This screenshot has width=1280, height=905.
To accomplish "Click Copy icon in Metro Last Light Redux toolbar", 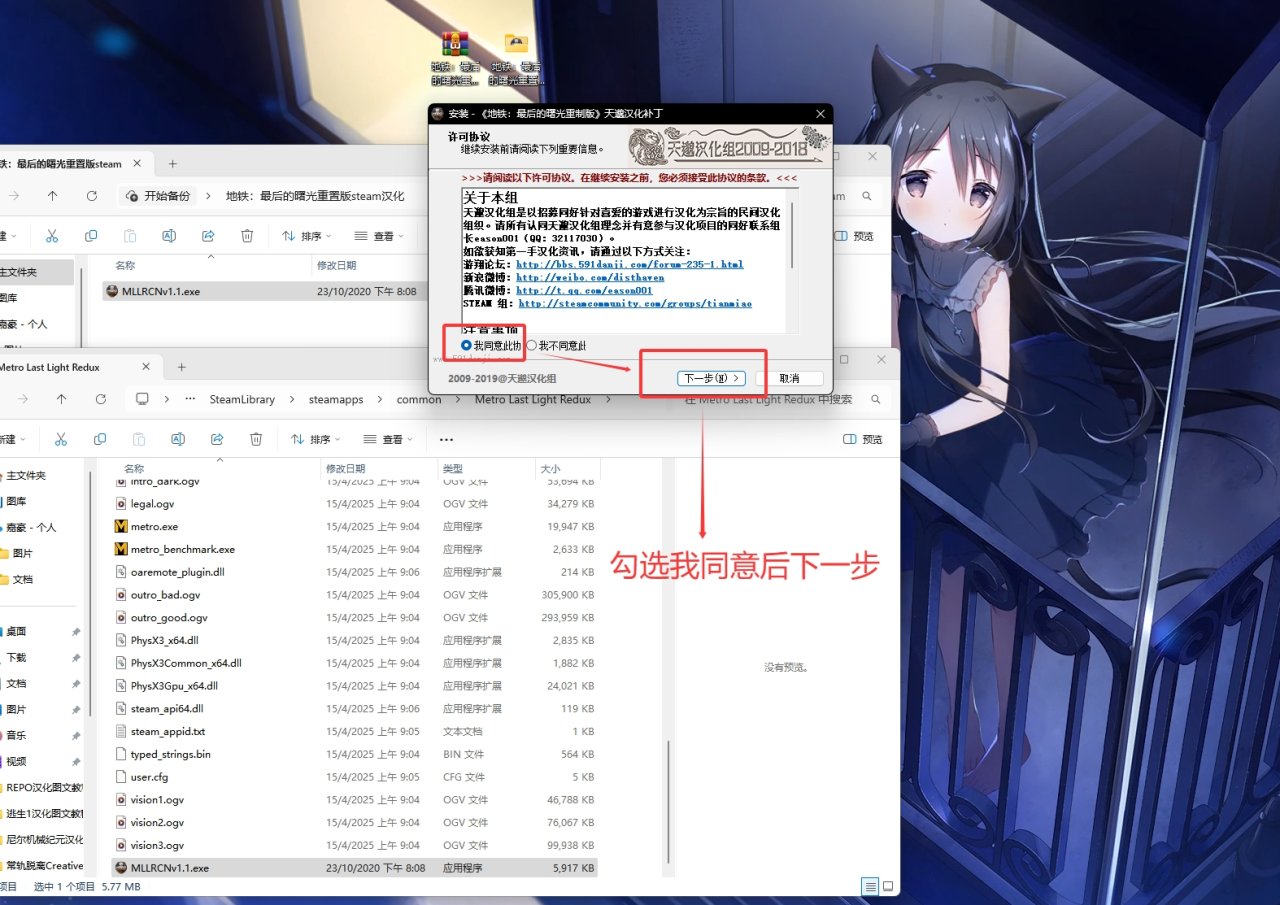I will (100, 439).
